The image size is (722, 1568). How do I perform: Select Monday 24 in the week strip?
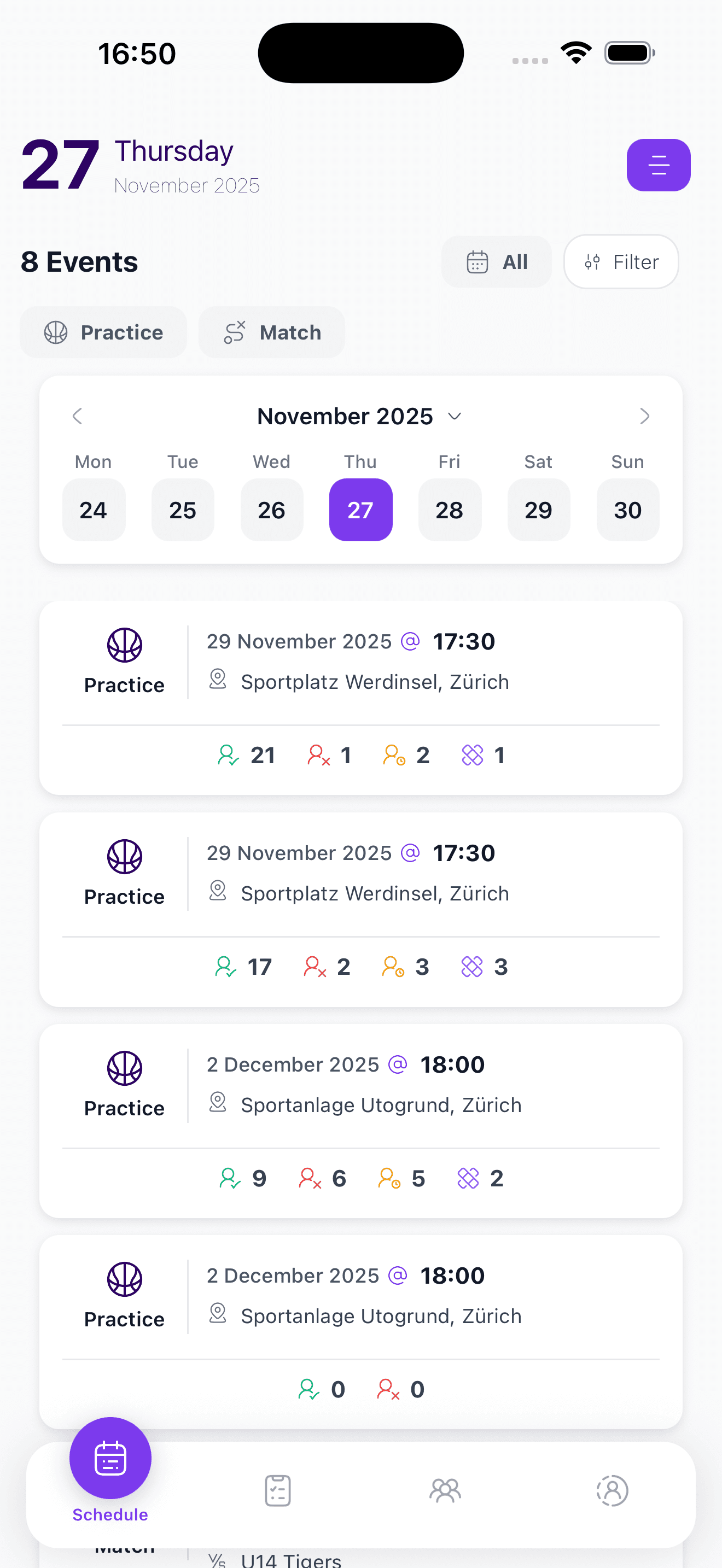(x=94, y=510)
